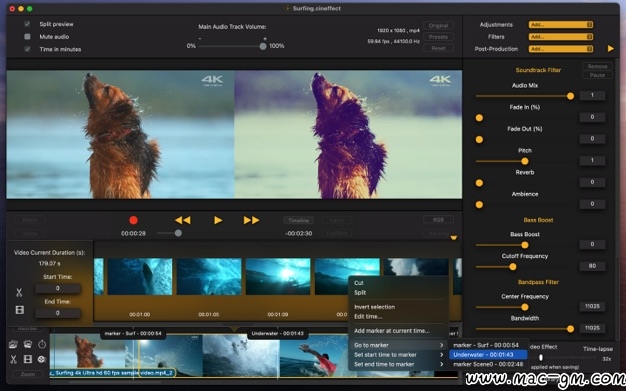Click the Underwater - 00:01:43 timeline label

(x=277, y=333)
